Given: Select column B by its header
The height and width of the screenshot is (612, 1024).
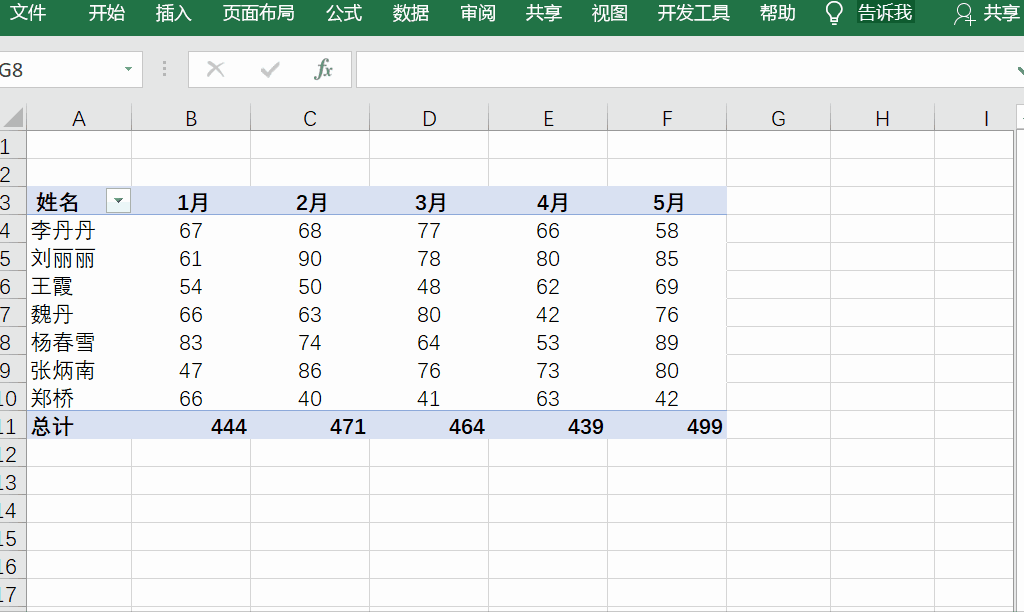Looking at the screenshot, I should 190,117.
